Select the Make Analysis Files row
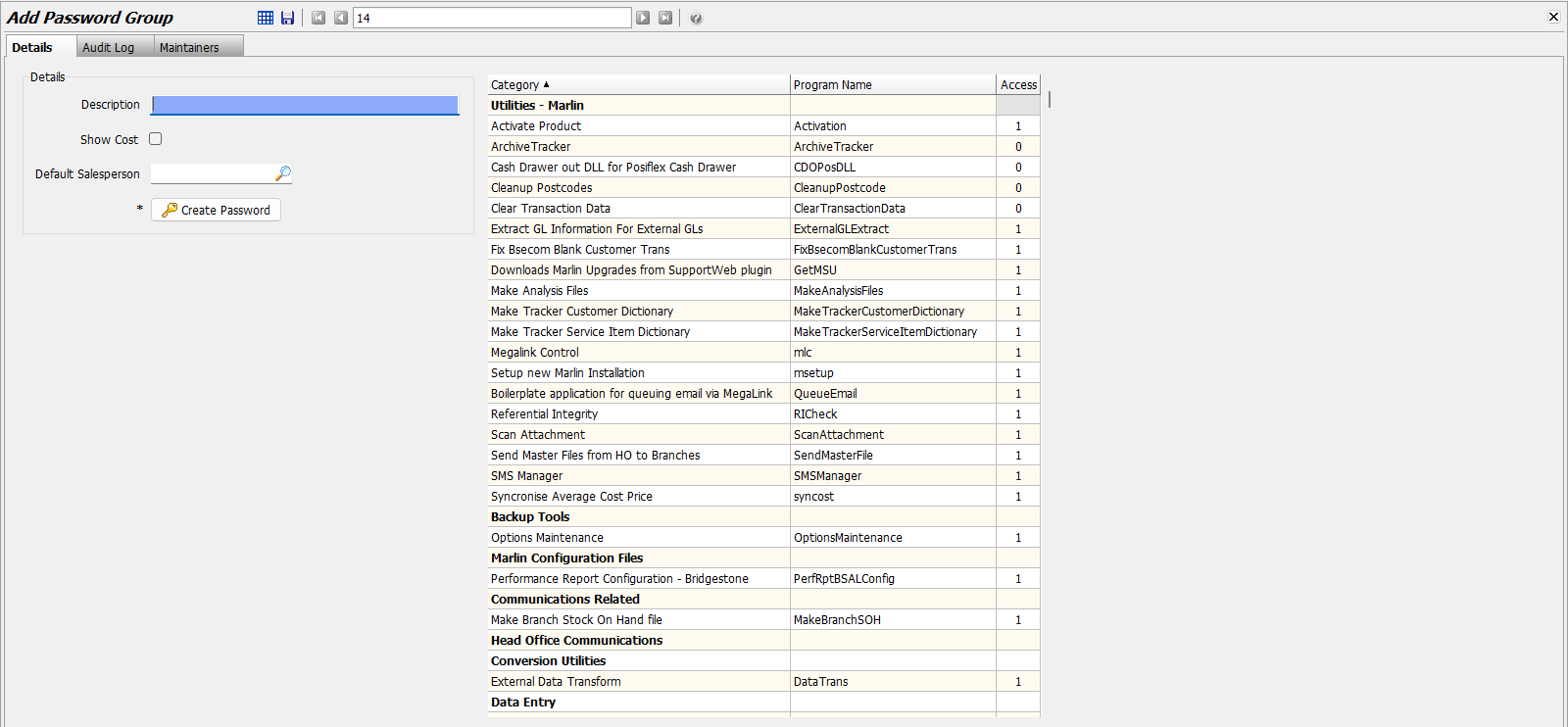 point(763,290)
